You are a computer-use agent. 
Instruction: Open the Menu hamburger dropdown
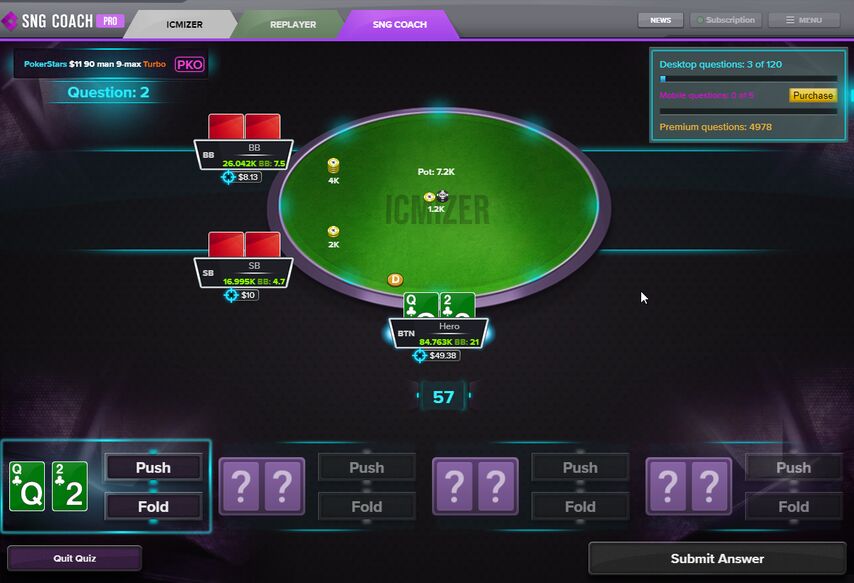pos(804,20)
